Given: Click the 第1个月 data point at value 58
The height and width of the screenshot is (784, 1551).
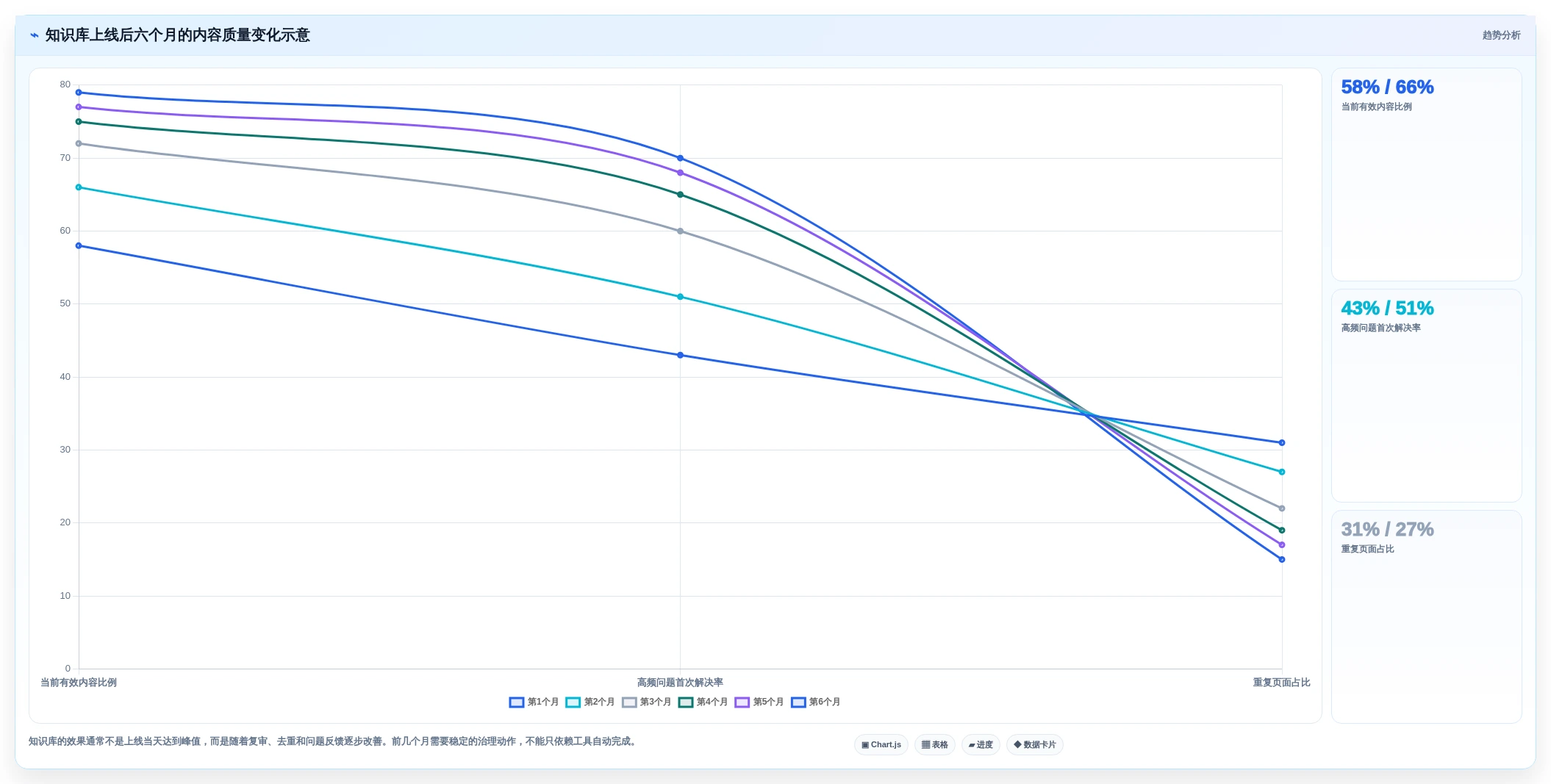Looking at the screenshot, I should point(79,246).
